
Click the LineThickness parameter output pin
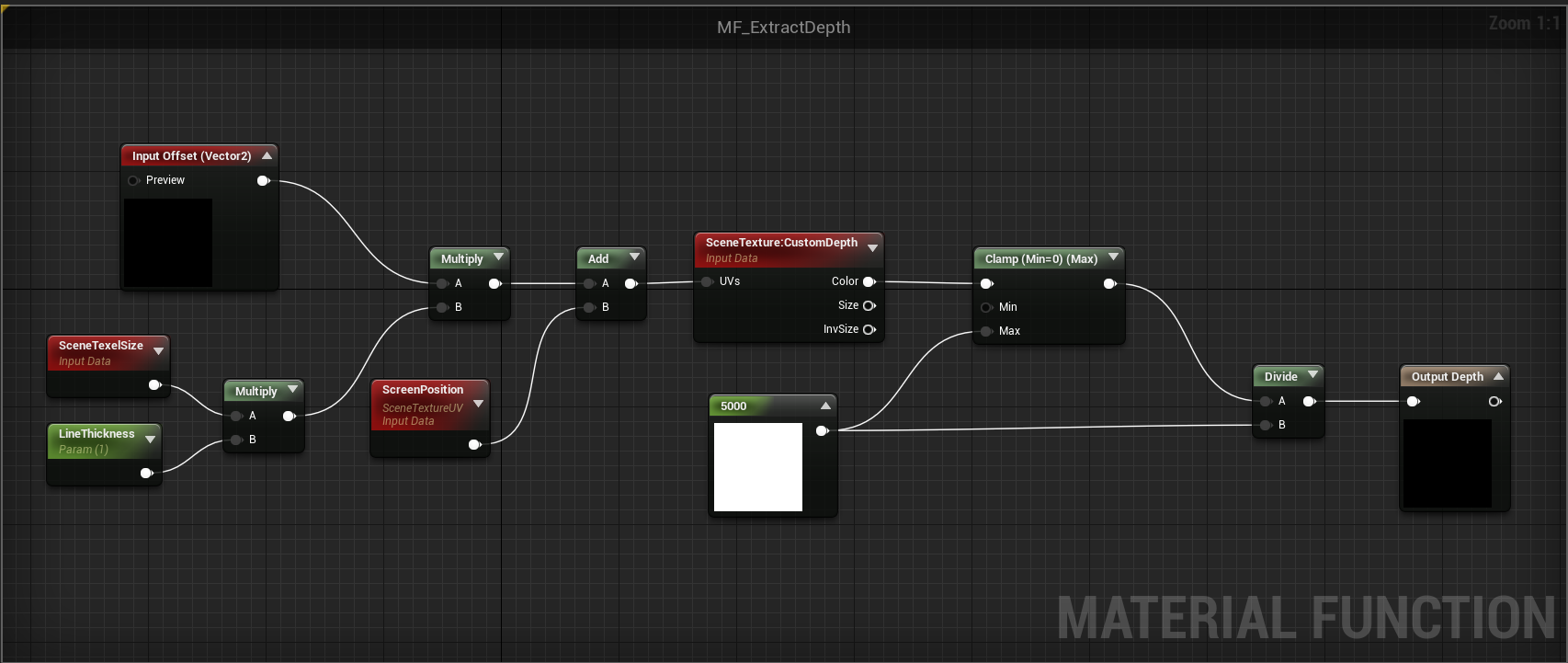tap(146, 473)
